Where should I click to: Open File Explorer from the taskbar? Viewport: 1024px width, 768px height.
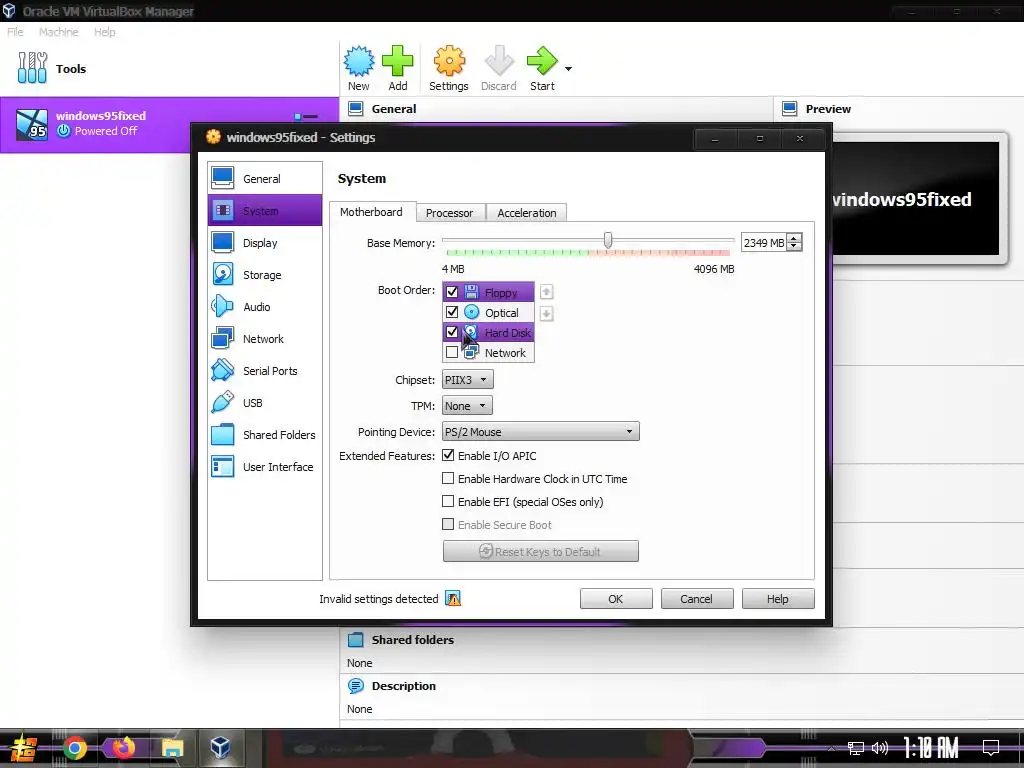pyautogui.click(x=172, y=748)
